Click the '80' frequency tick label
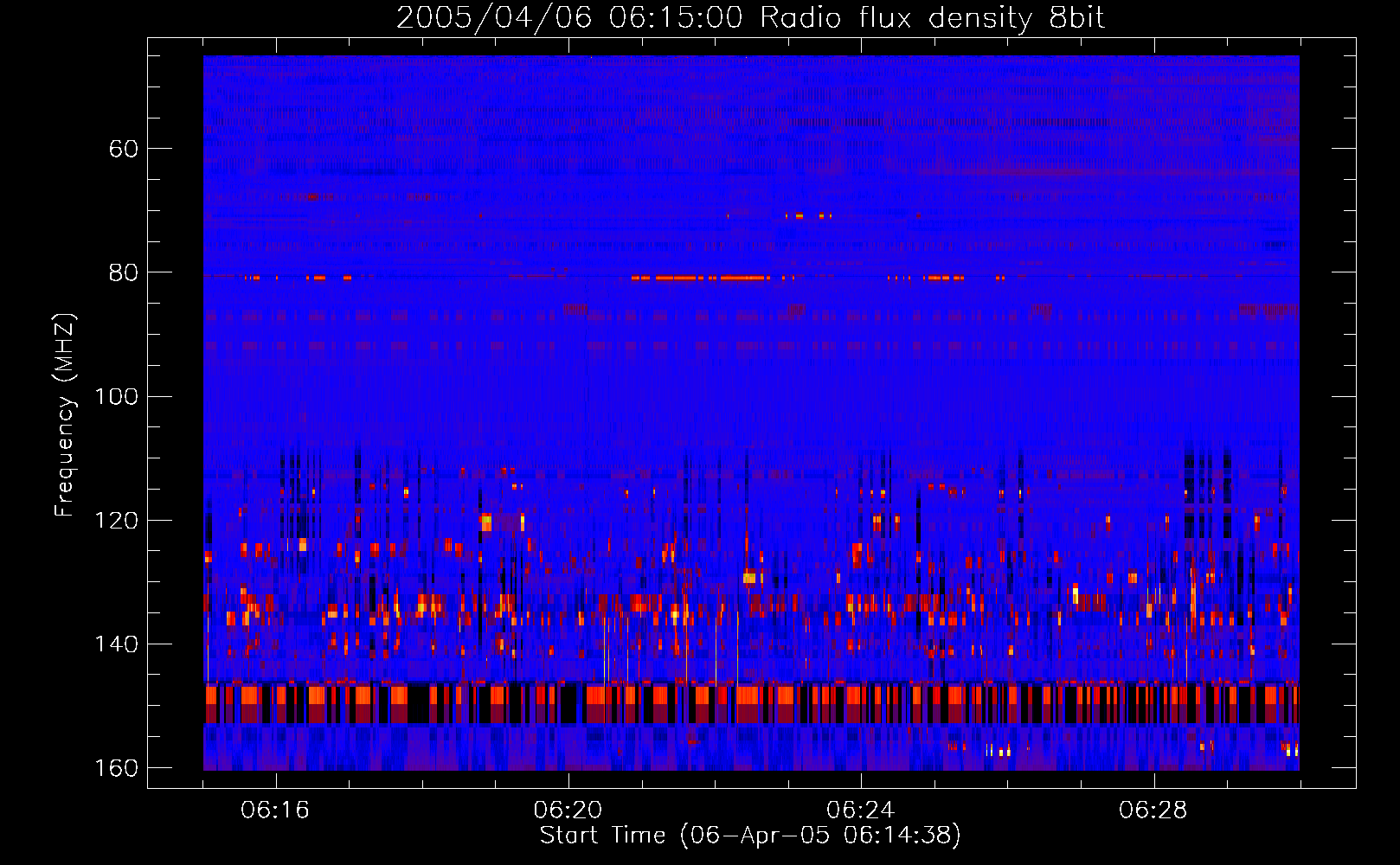Viewport: 1400px width, 865px height. click(124, 272)
